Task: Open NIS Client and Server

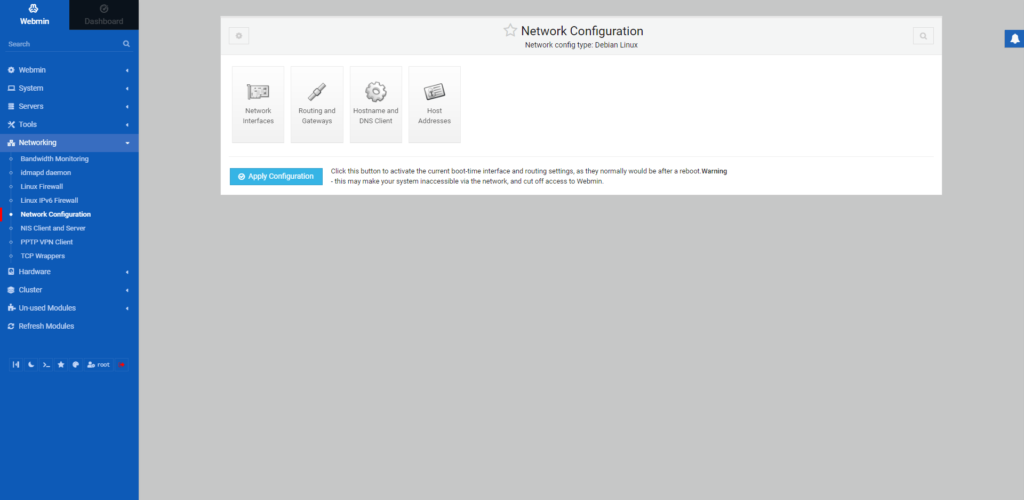Action: [x=53, y=228]
